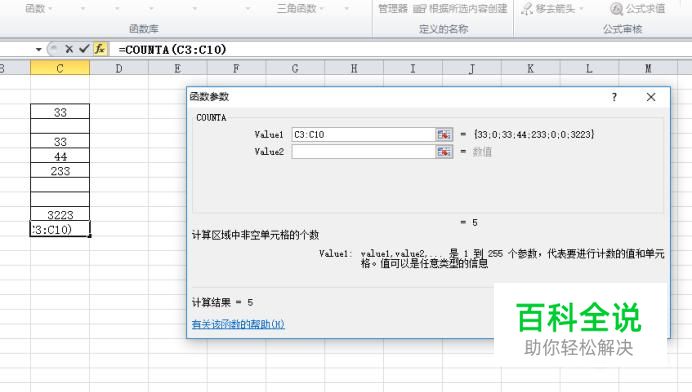Click 公式求值 in the ribbon
Viewport: 692px width, 392px height.
(x=638, y=8)
